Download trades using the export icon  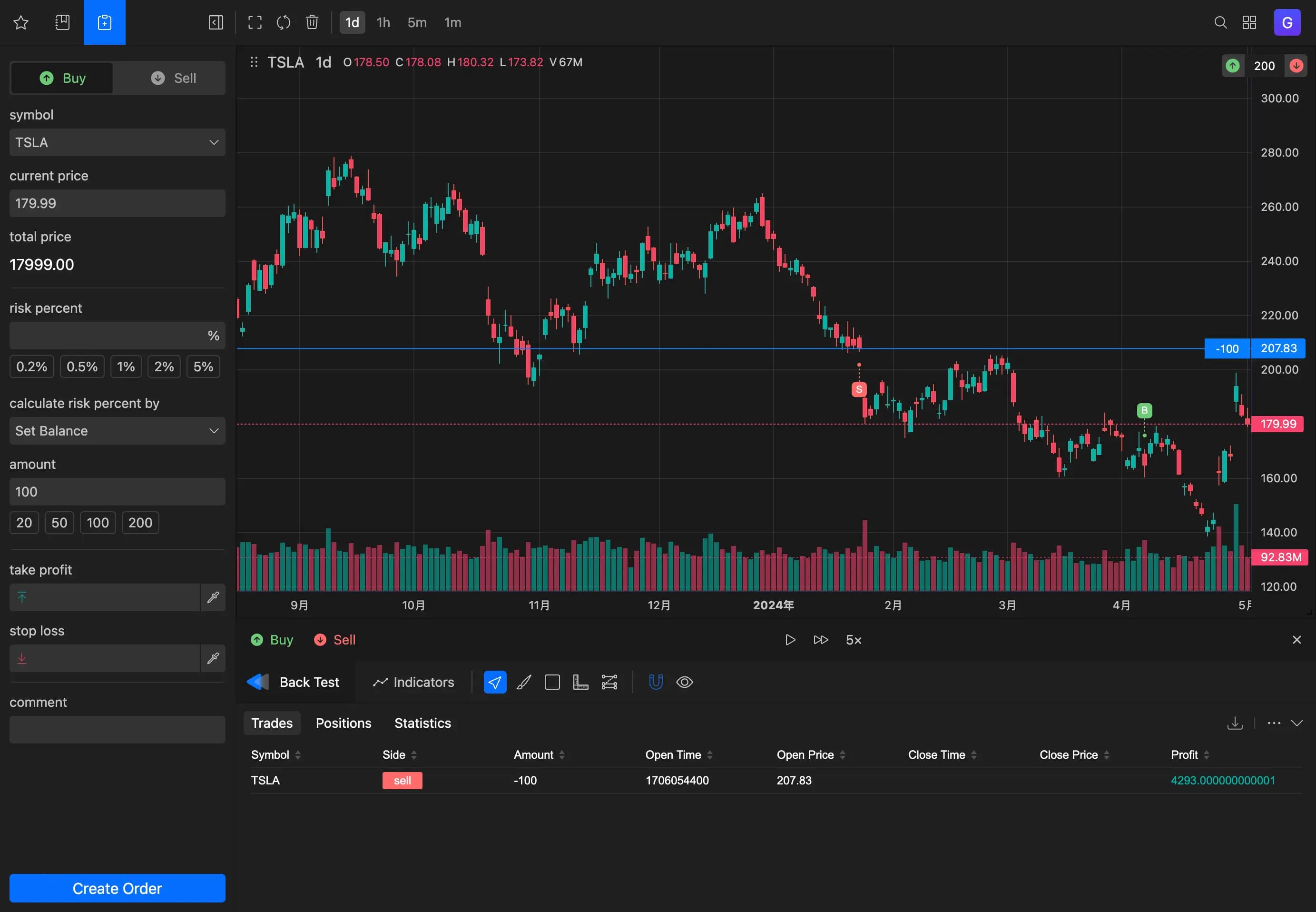[x=1235, y=723]
